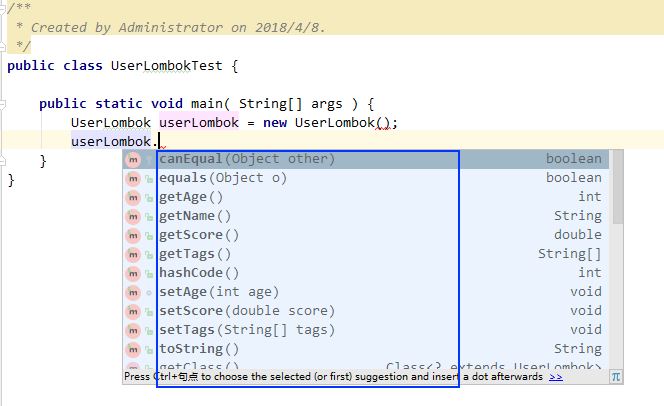664x406 pixels.
Task: Click method icon beside equals
Action: (x=133, y=179)
